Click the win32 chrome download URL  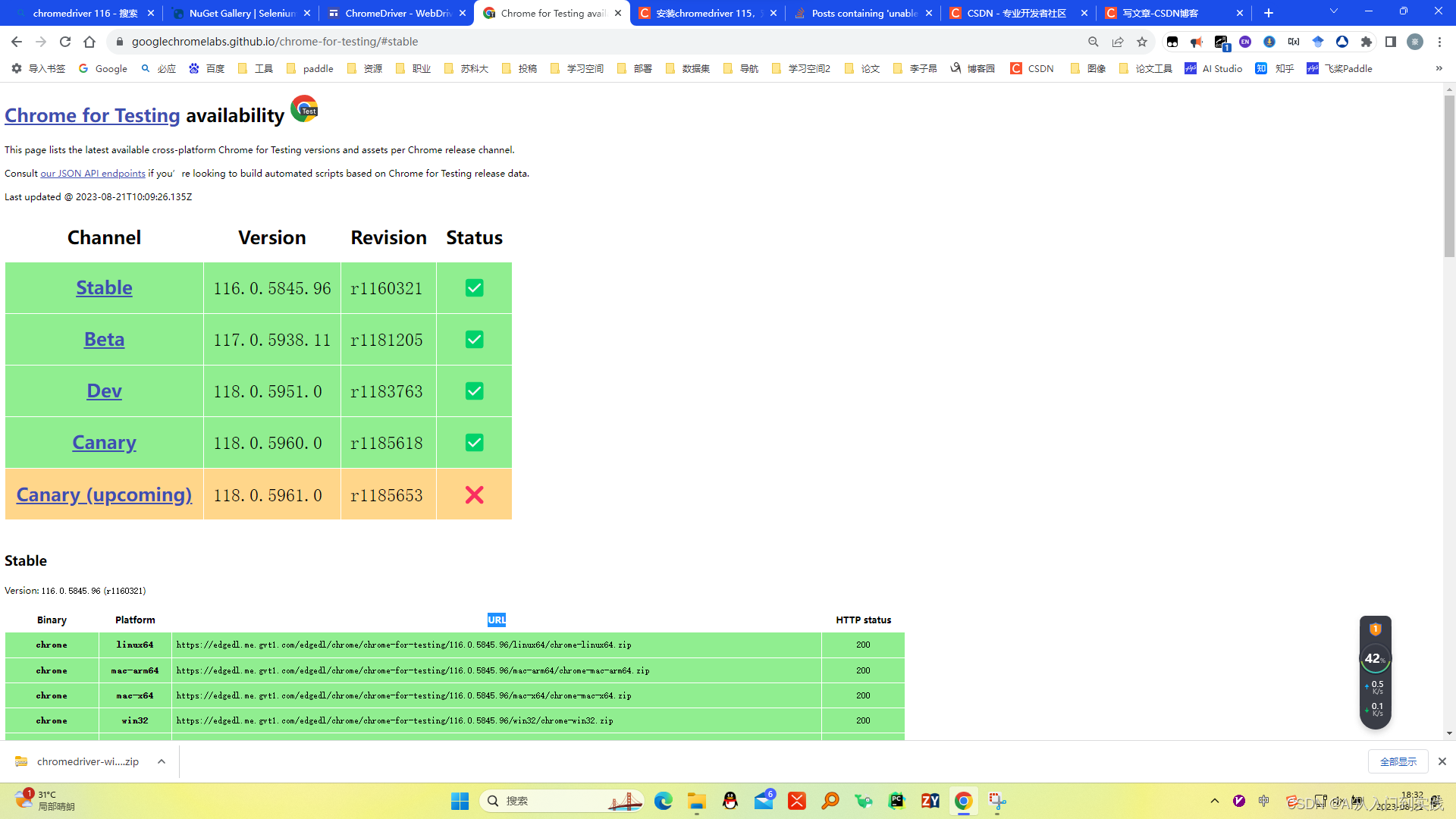(x=394, y=721)
